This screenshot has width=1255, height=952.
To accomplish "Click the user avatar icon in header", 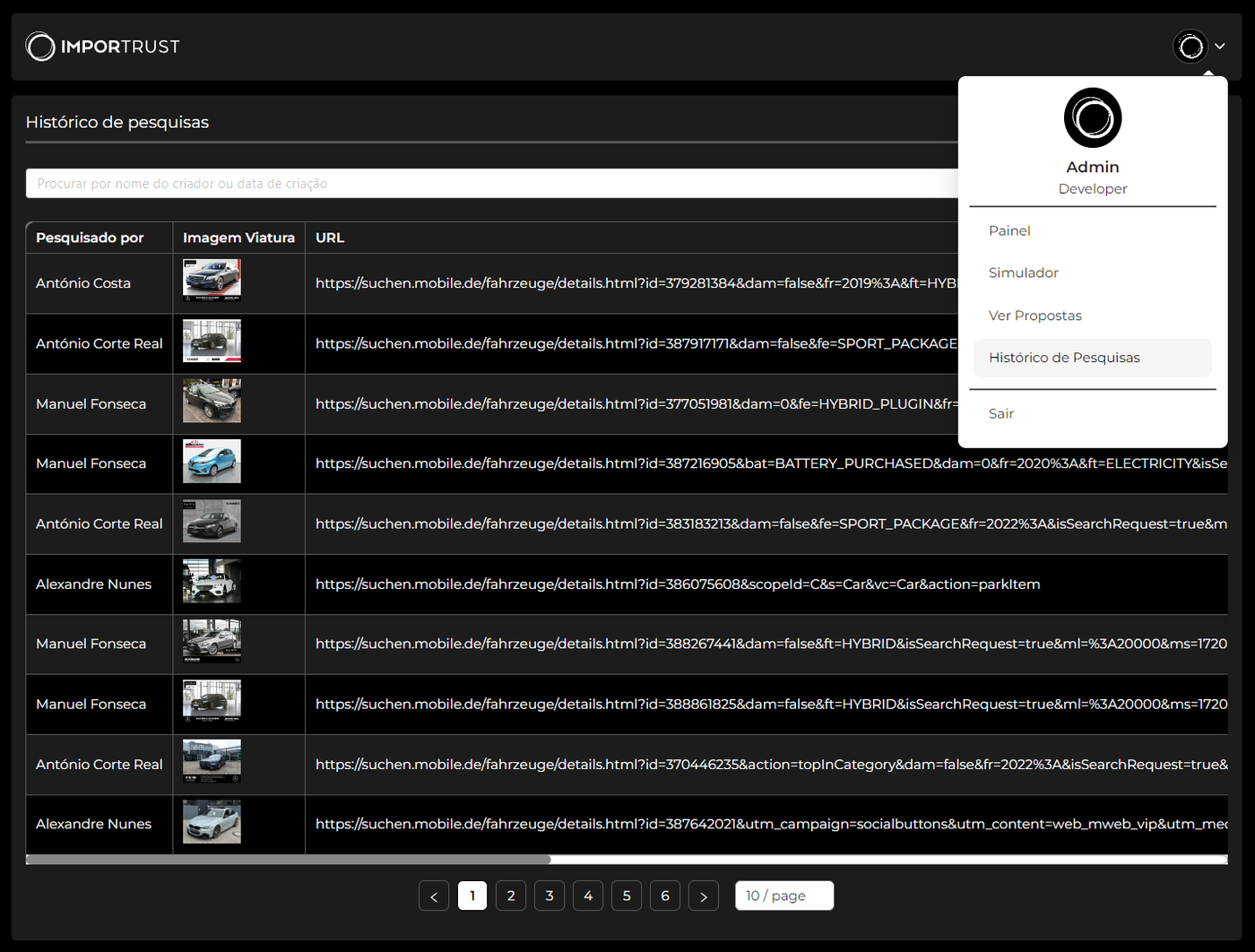I will coord(1190,47).
